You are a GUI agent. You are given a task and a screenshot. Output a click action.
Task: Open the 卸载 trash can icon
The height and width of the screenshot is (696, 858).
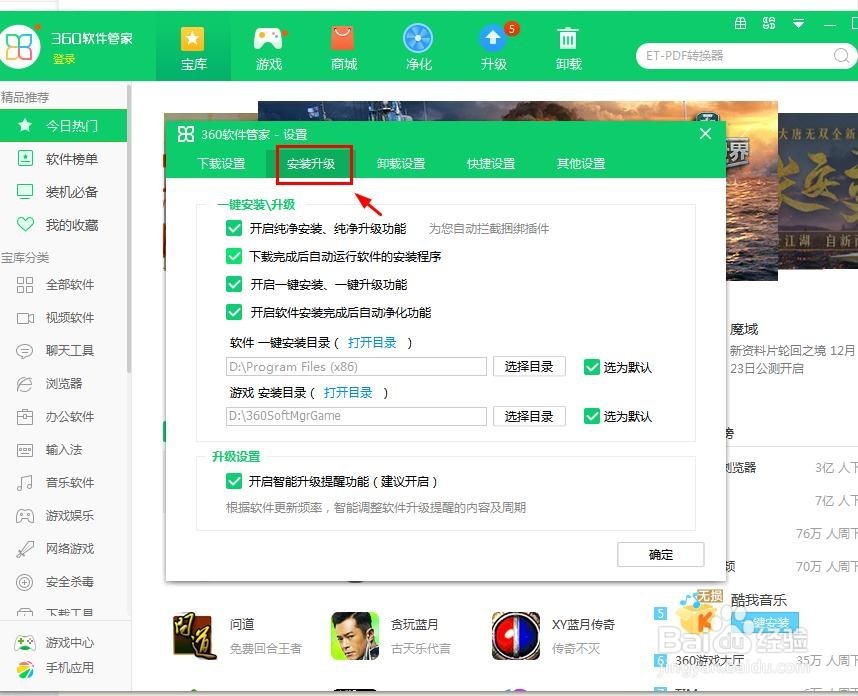click(x=567, y=39)
